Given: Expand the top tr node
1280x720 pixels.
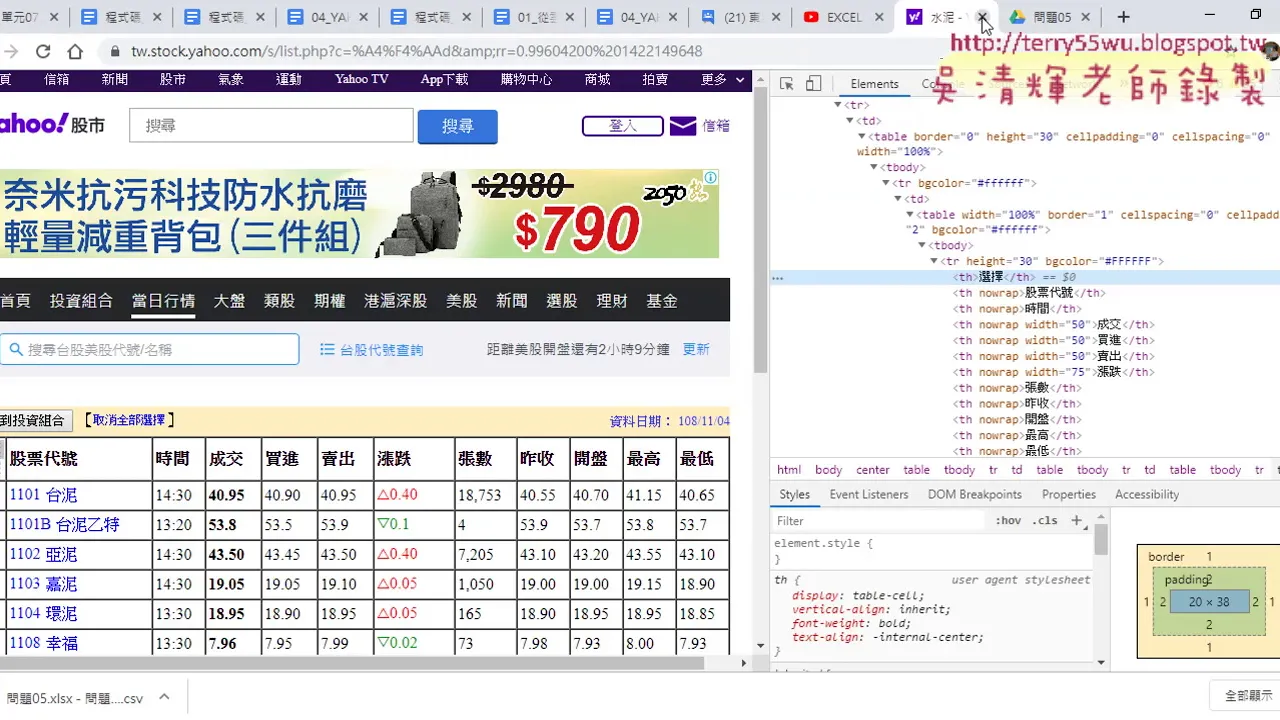Looking at the screenshot, I should point(838,104).
